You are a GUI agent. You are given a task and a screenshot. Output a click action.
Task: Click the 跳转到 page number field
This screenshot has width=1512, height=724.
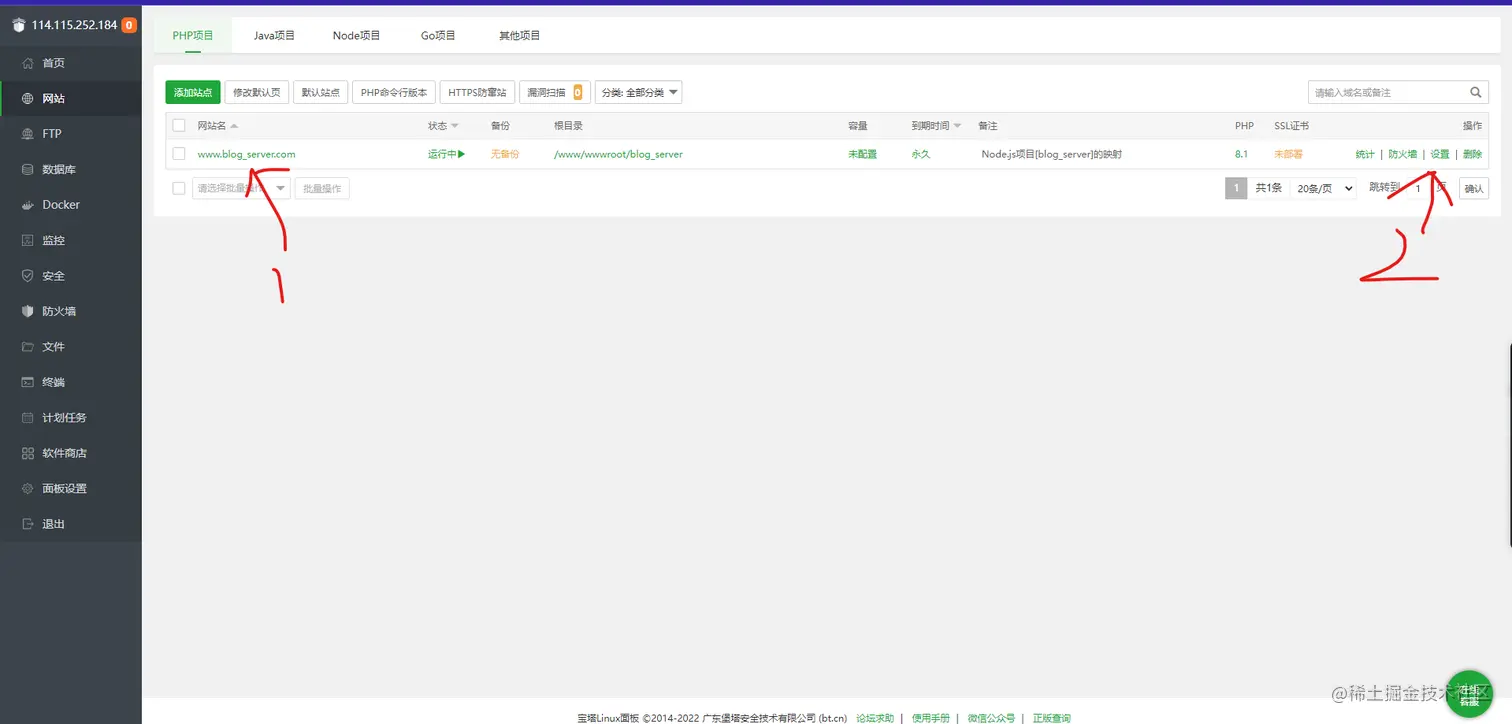pos(1418,188)
